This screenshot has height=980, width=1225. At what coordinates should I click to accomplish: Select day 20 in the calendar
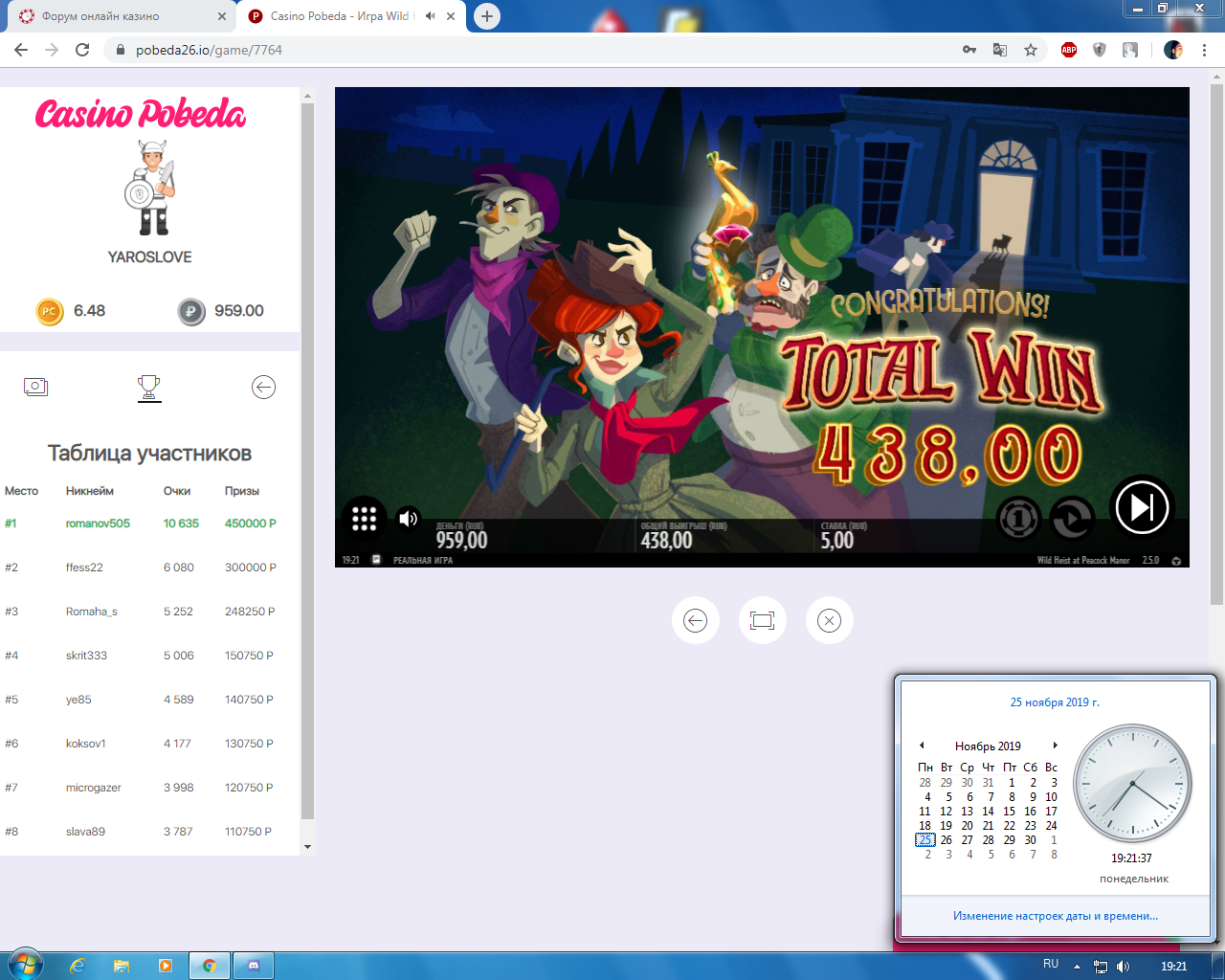[967, 825]
